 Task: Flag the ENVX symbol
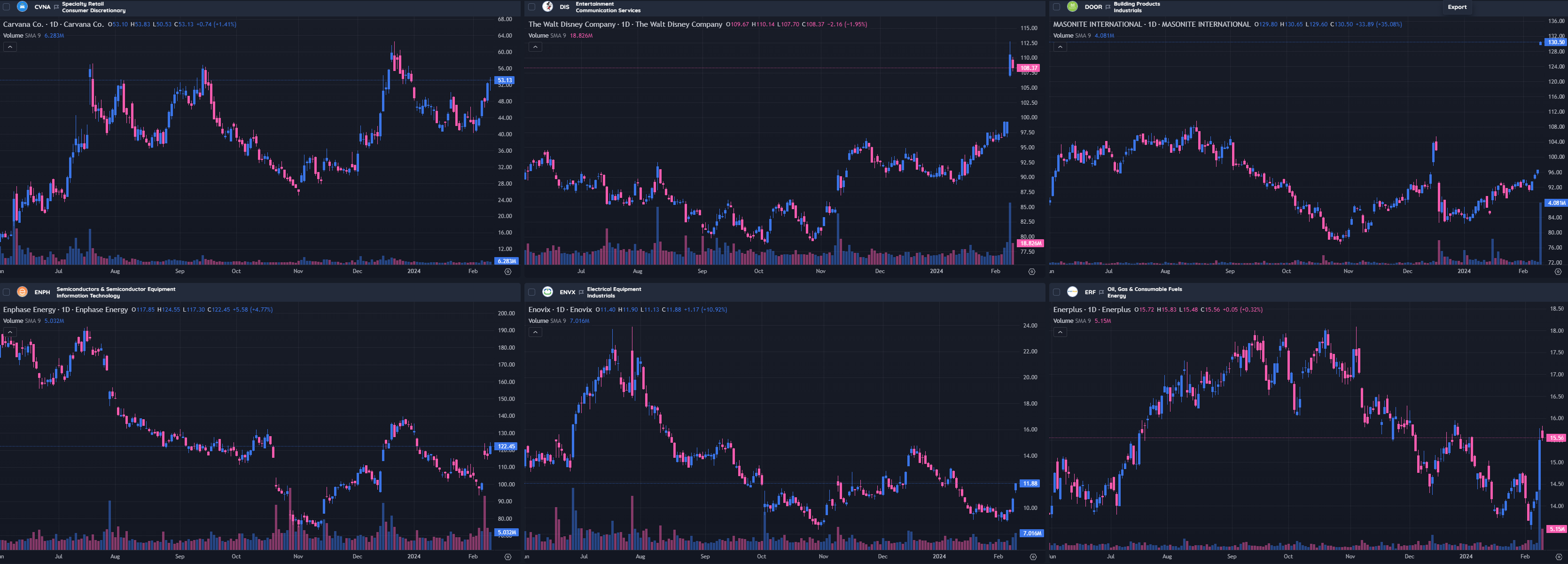coord(581,292)
